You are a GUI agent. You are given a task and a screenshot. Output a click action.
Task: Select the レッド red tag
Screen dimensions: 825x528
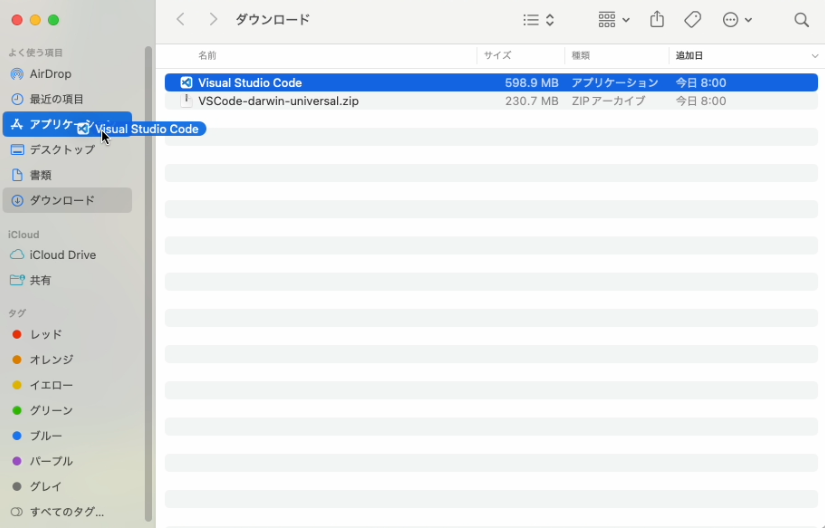tap(67, 334)
